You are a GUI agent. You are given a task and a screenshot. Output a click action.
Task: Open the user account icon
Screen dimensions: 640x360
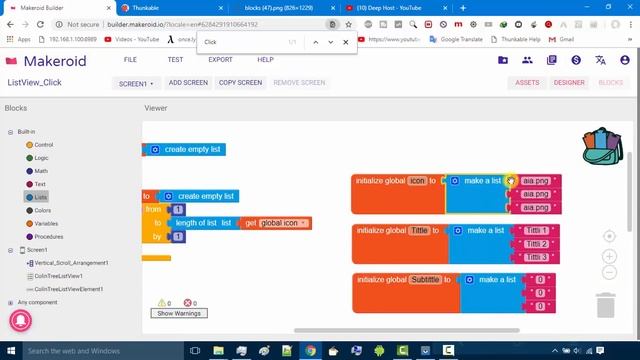[624, 60]
